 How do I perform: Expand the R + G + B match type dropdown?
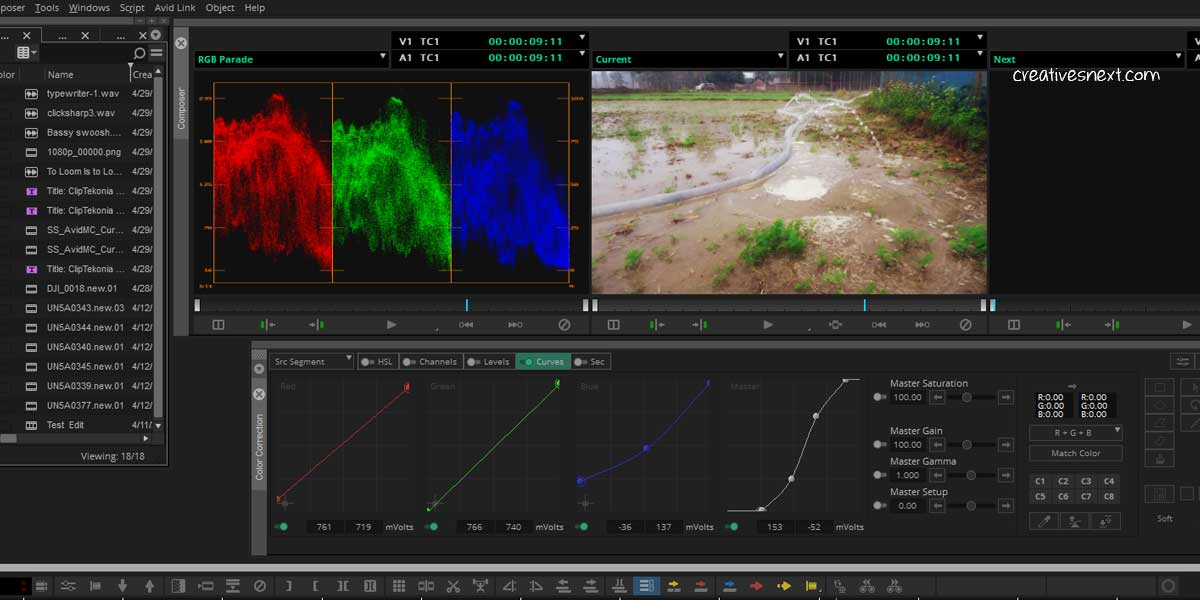pyautogui.click(x=1075, y=433)
